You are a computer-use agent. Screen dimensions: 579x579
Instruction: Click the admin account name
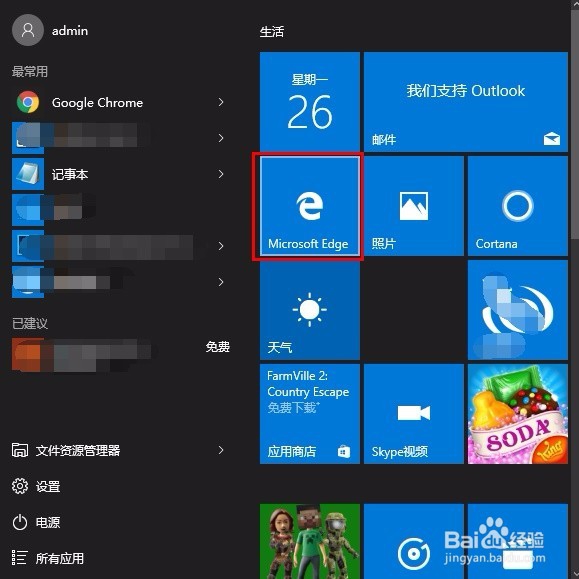click(x=70, y=31)
